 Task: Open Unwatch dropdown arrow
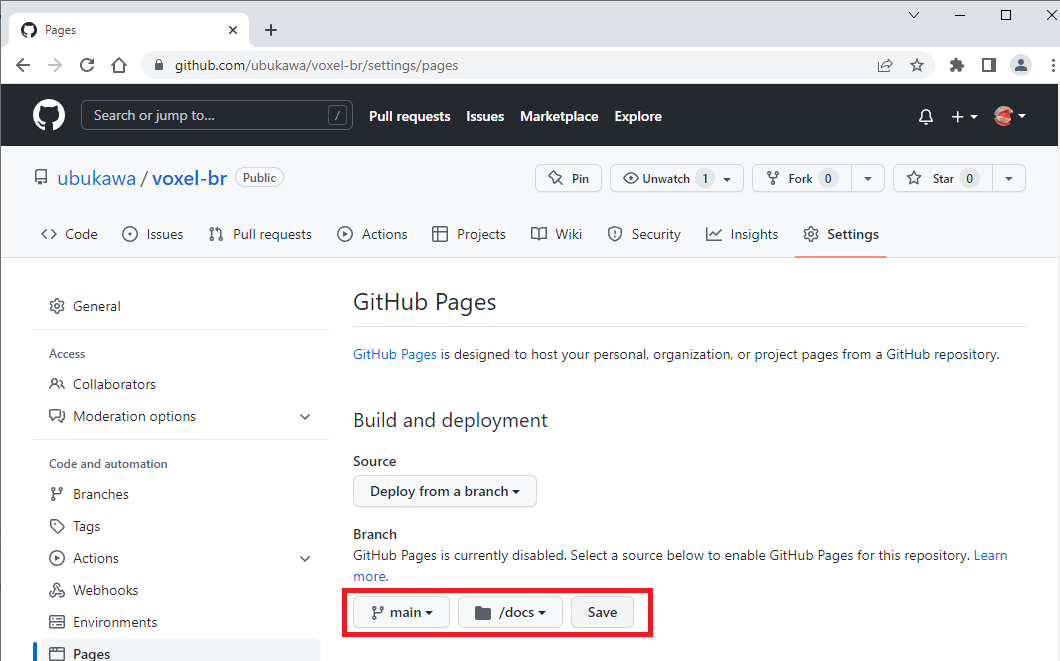pyautogui.click(x=727, y=178)
